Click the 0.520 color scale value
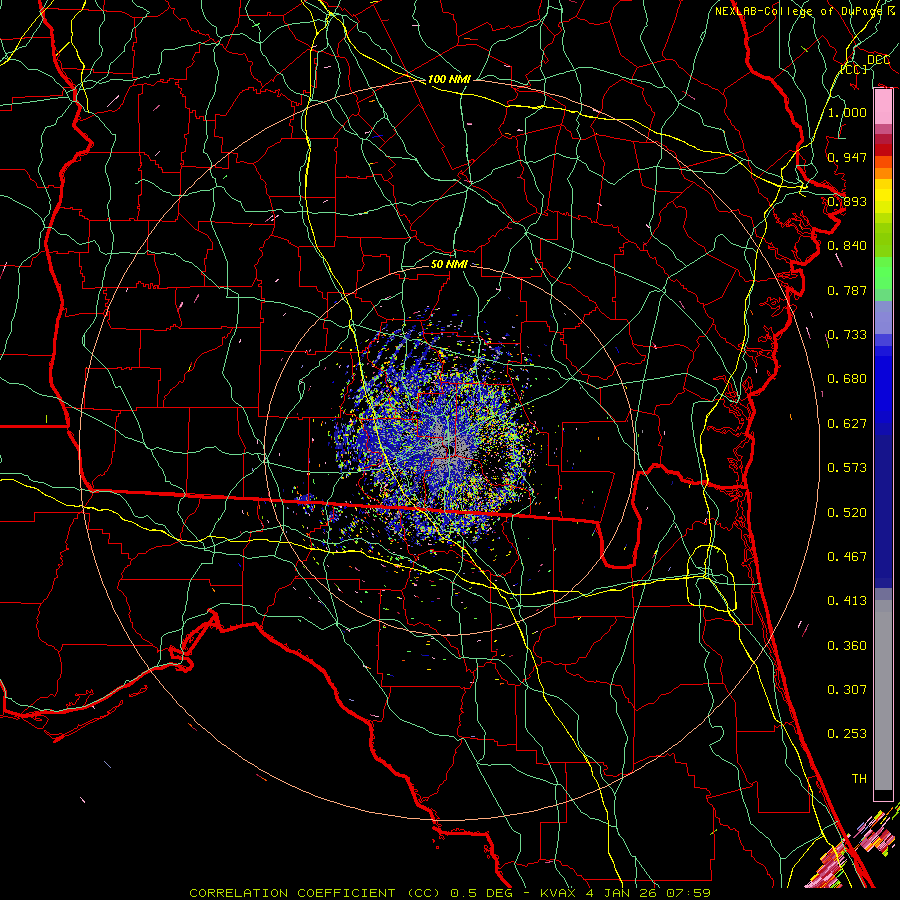The image size is (900, 900). [x=847, y=513]
